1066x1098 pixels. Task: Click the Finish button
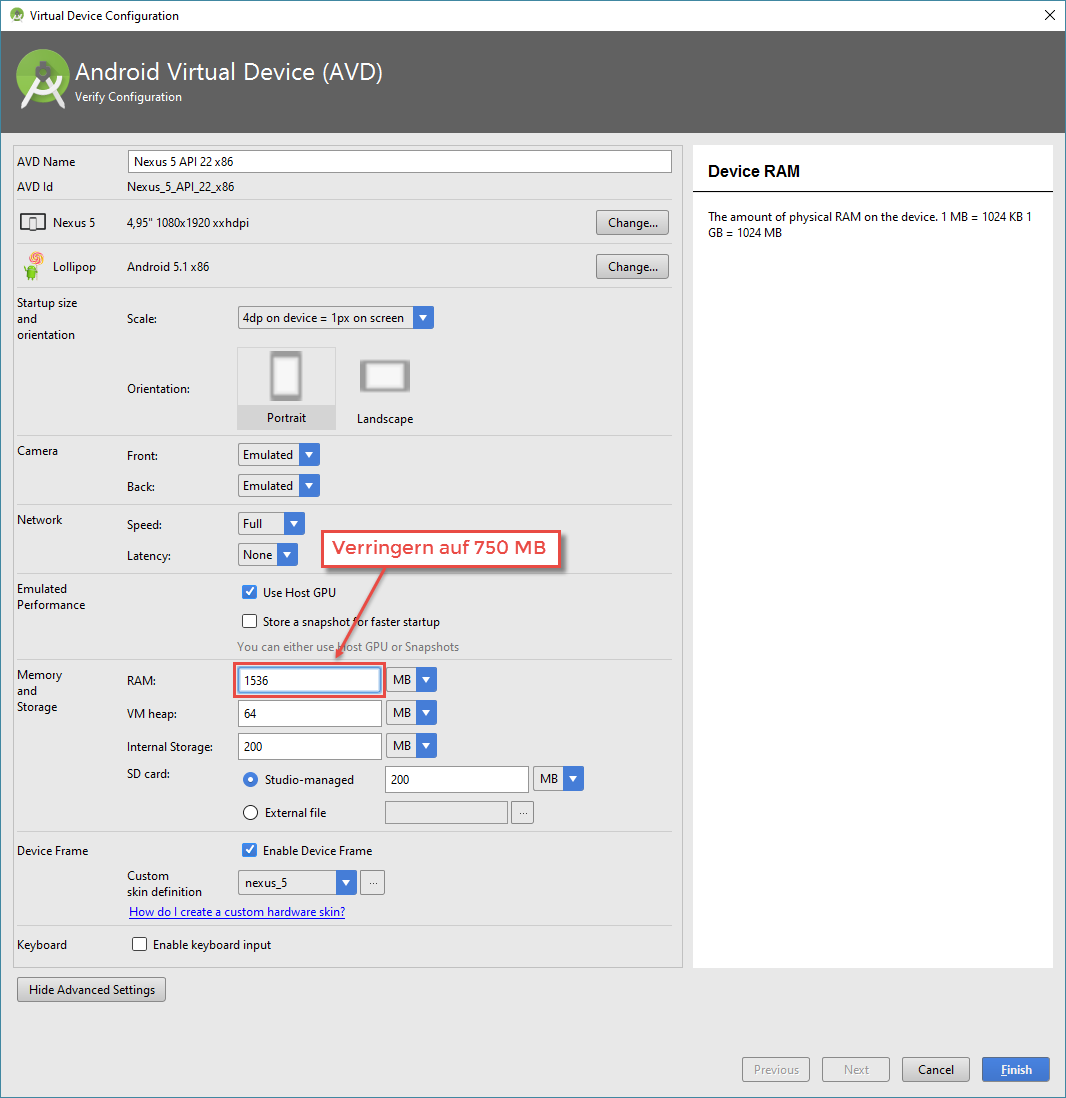(x=1016, y=1069)
